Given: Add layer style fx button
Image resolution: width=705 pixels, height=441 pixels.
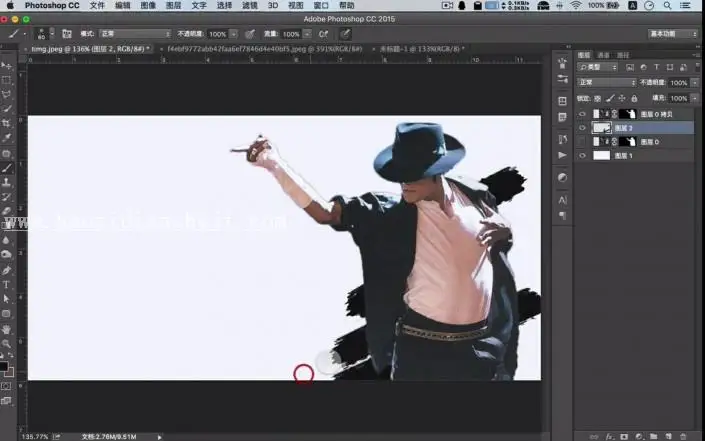Looking at the screenshot, I should 609,436.
